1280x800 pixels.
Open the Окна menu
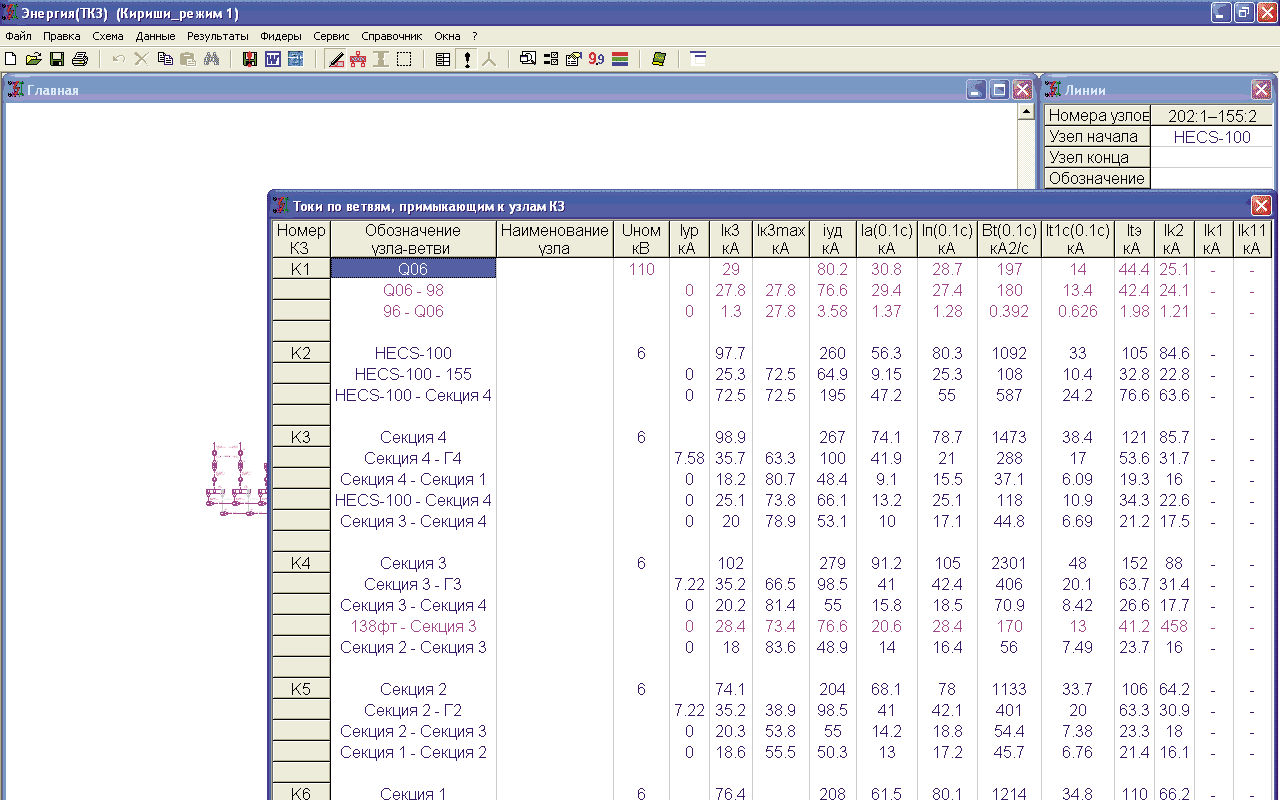click(447, 35)
